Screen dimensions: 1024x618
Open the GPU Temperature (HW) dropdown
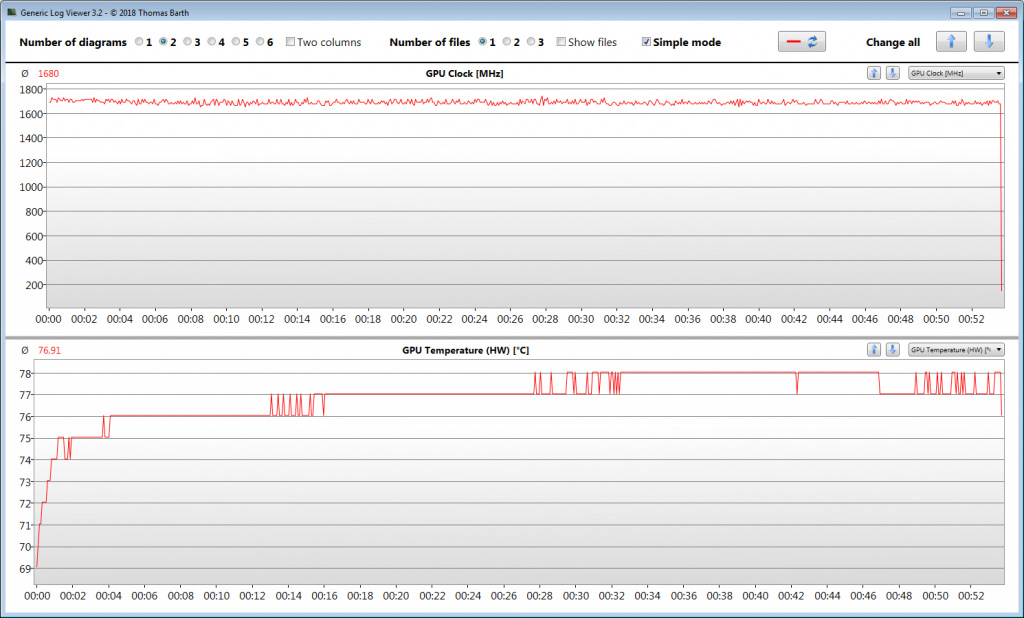[x=955, y=349]
